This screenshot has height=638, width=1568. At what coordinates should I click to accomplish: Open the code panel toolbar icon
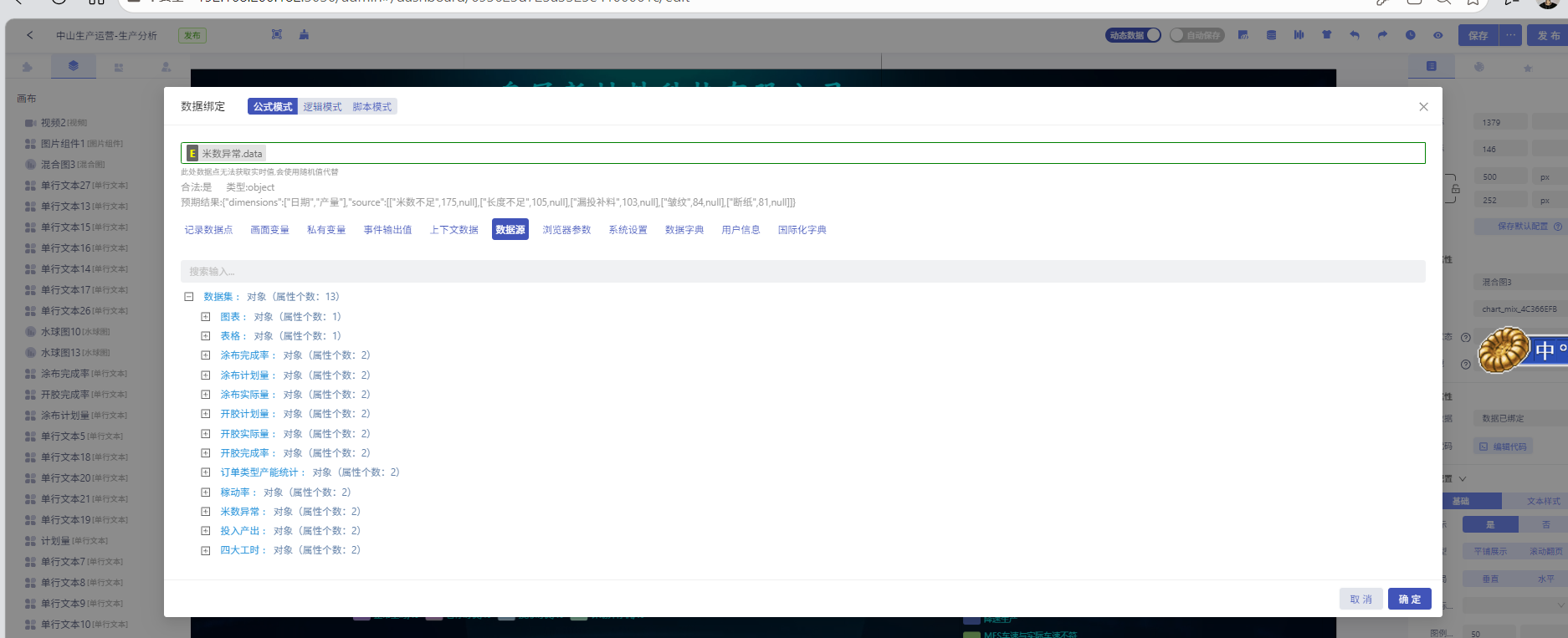click(1243, 35)
